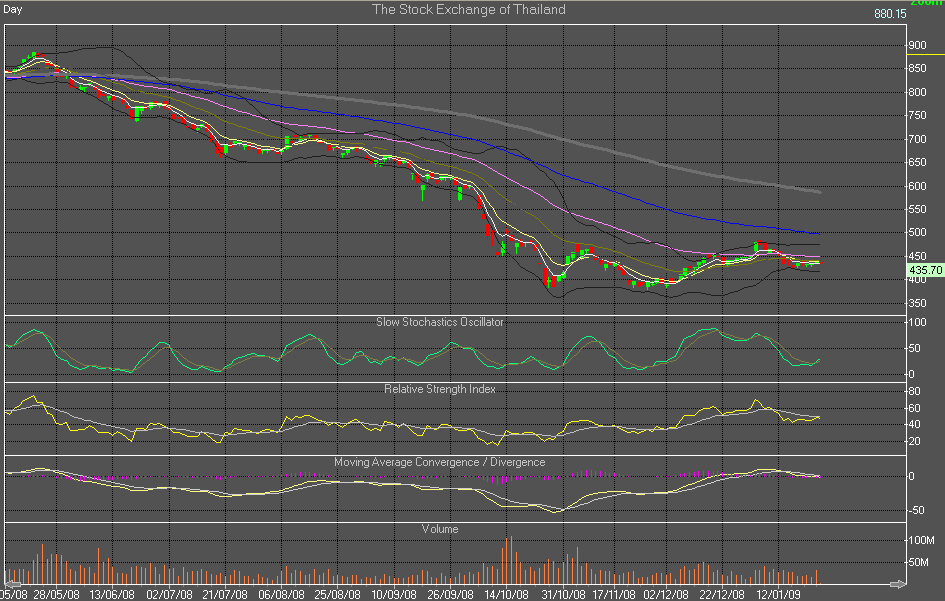Click the 100 label on the stochastics axis

pos(917,323)
